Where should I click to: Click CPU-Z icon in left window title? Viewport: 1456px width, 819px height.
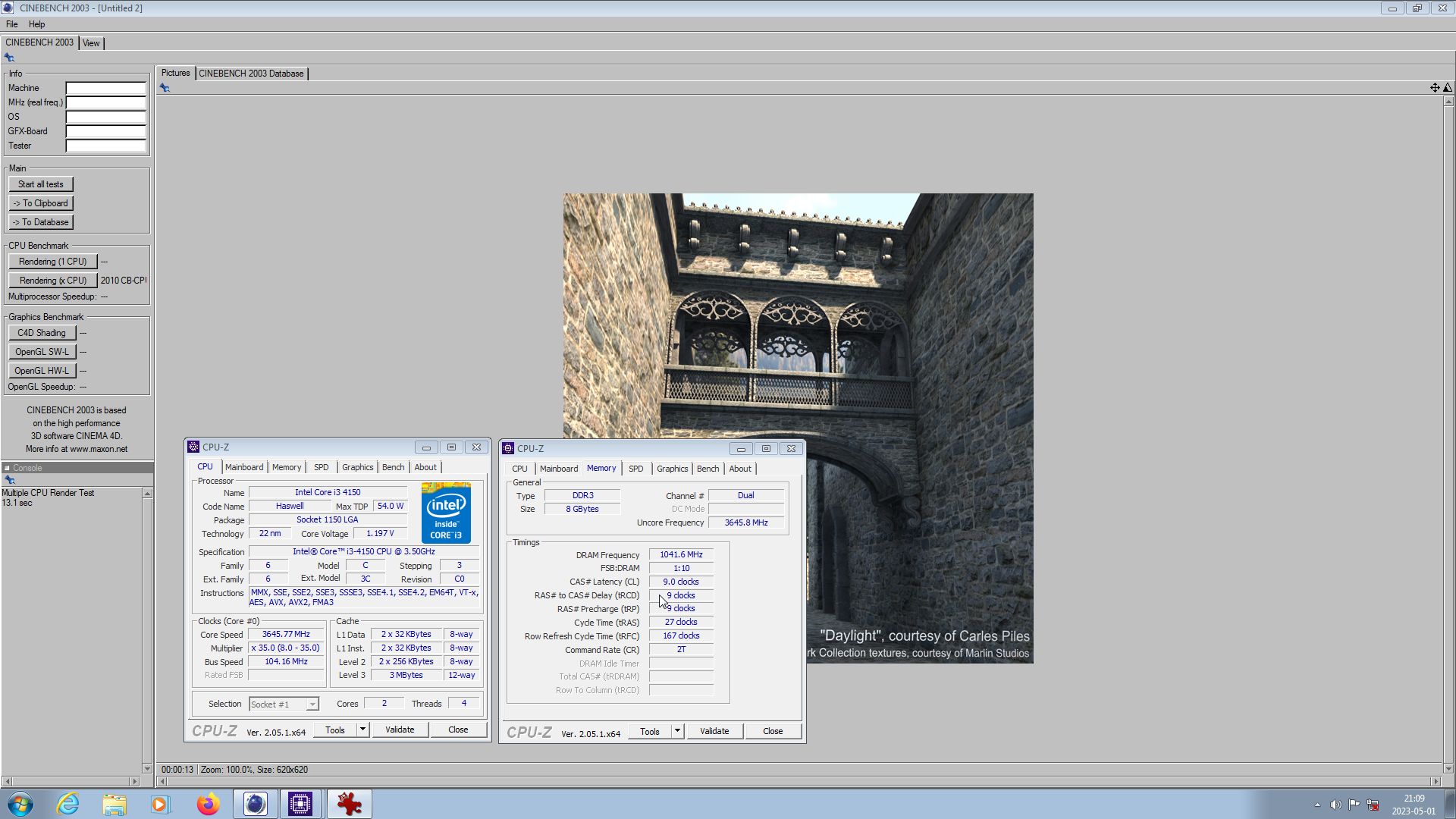pyautogui.click(x=193, y=447)
